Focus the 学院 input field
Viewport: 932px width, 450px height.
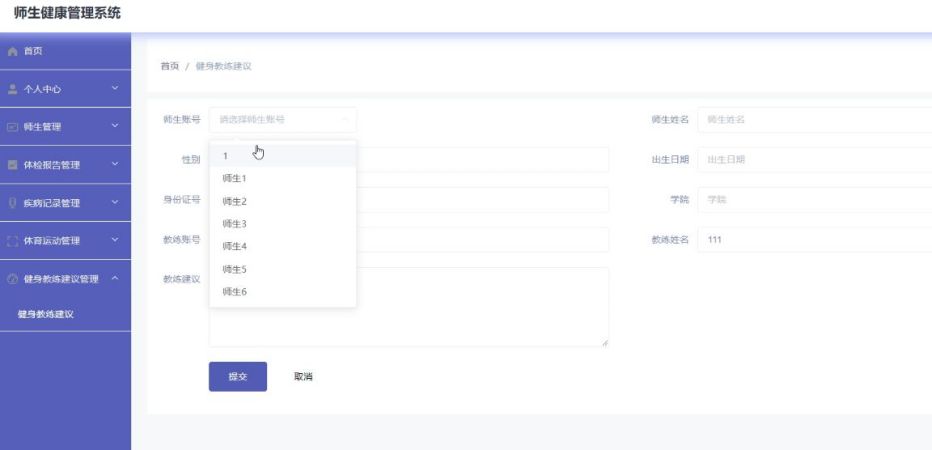click(815, 200)
